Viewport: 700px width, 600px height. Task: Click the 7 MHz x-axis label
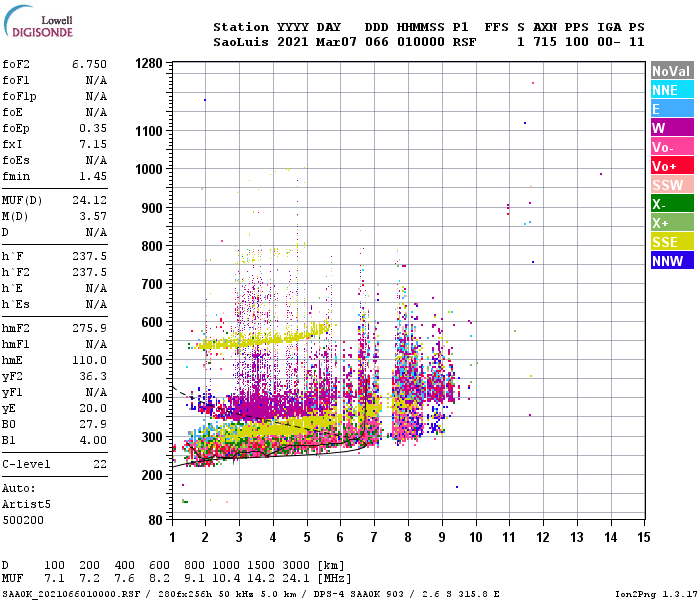(374, 537)
